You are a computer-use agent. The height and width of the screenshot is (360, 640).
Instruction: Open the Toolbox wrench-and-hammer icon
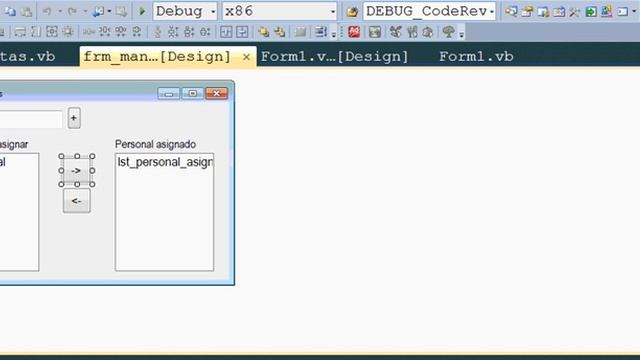click(x=575, y=11)
